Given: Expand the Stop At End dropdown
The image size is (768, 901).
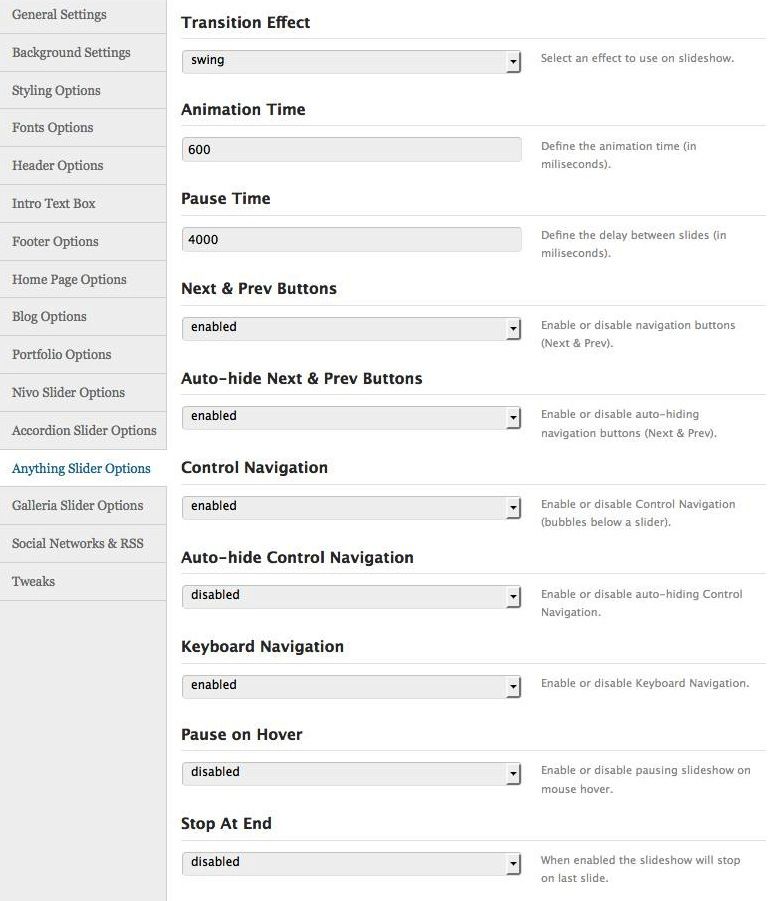Looking at the screenshot, I should tap(351, 863).
